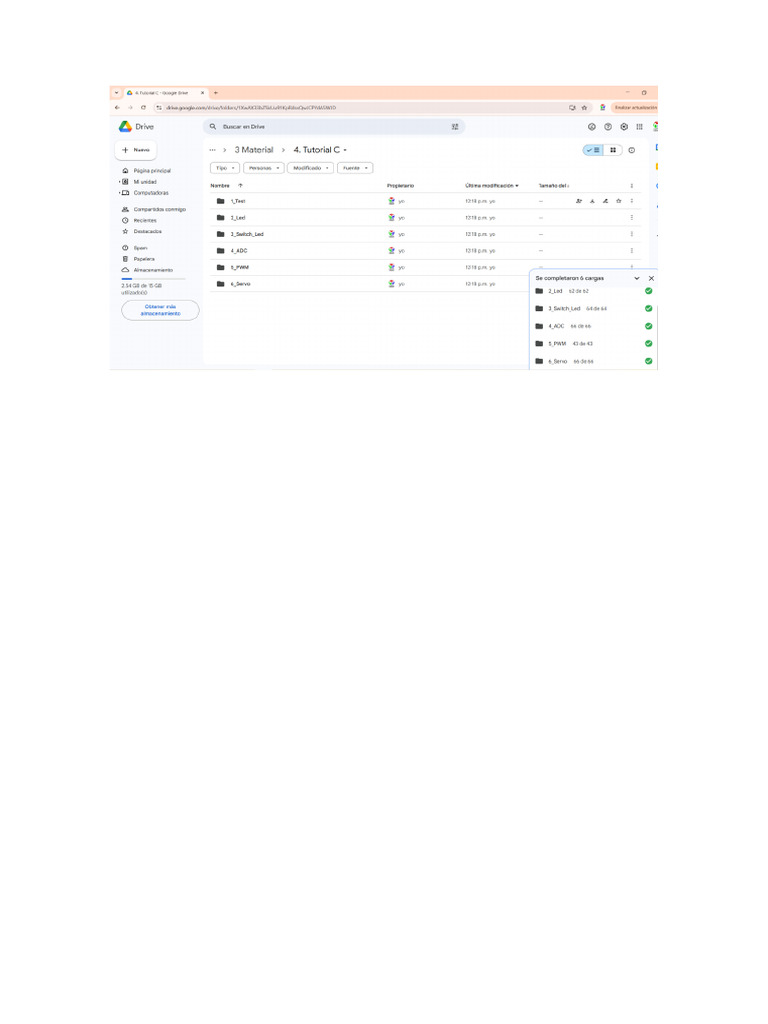Open the help question mark icon
This screenshot has height=1024, width=768.
click(x=608, y=127)
